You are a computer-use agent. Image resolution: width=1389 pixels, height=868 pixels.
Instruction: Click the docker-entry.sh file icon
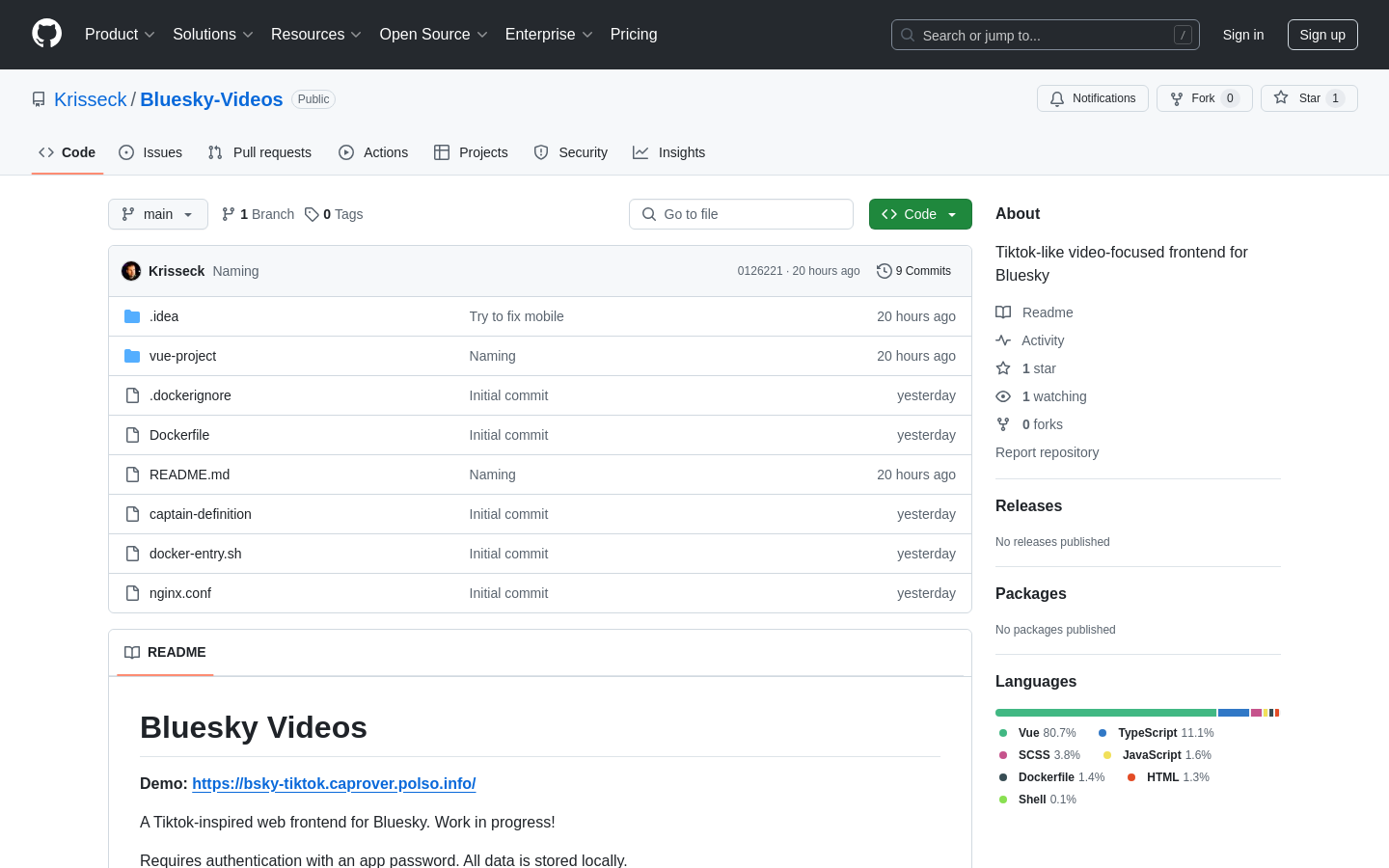point(132,554)
